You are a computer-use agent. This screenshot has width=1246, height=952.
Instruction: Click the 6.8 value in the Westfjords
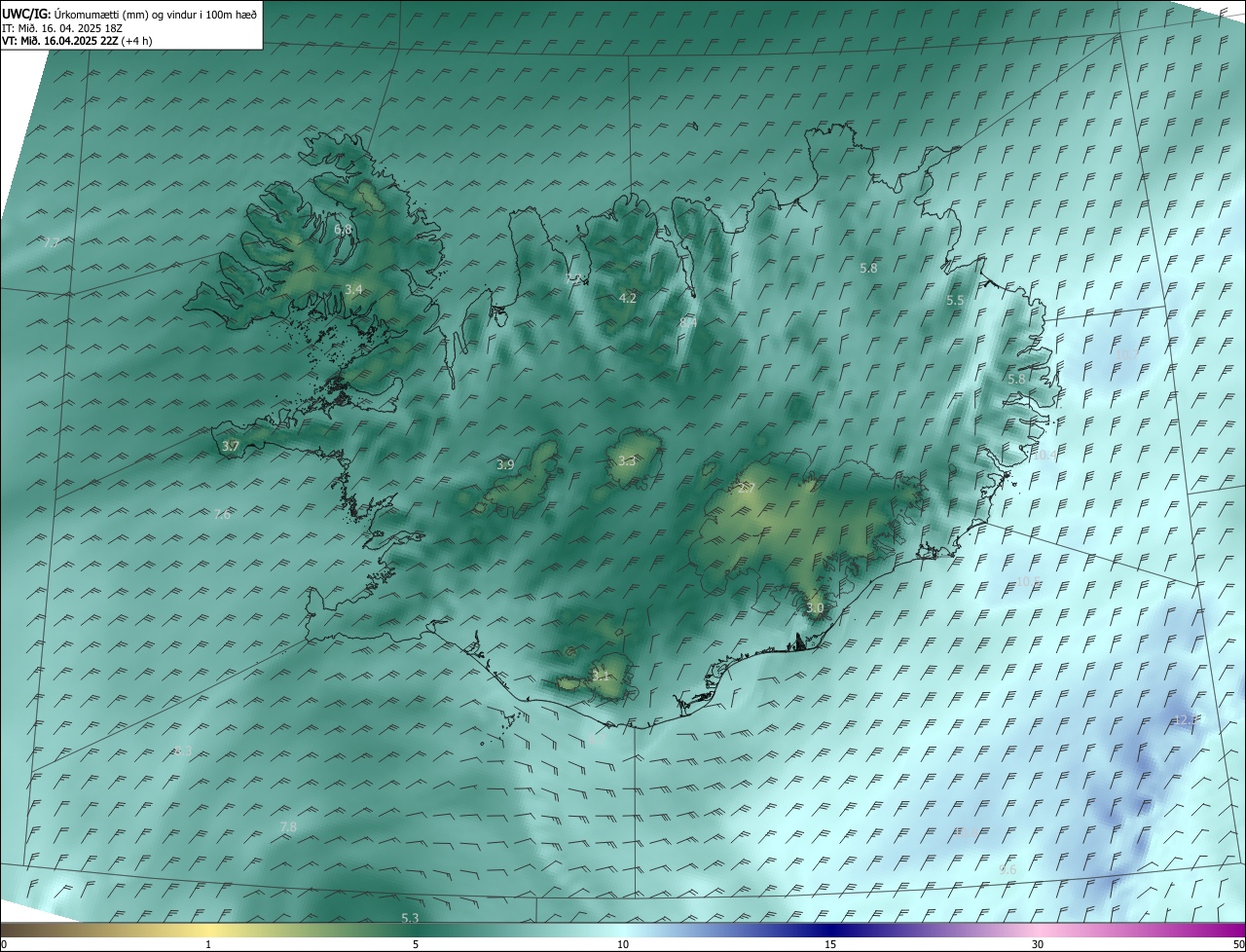coord(343,230)
